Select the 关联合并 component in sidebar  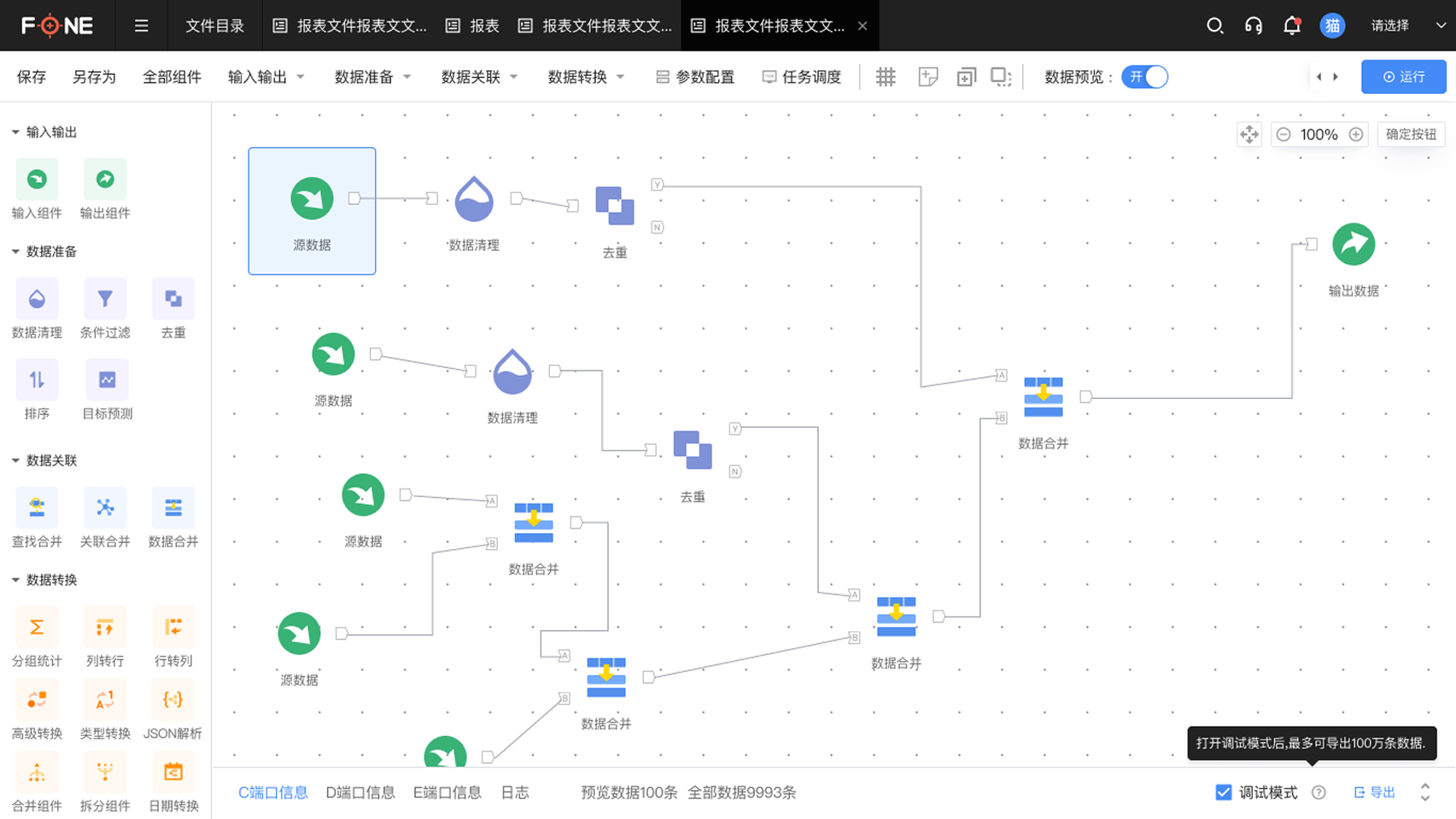coord(105,508)
